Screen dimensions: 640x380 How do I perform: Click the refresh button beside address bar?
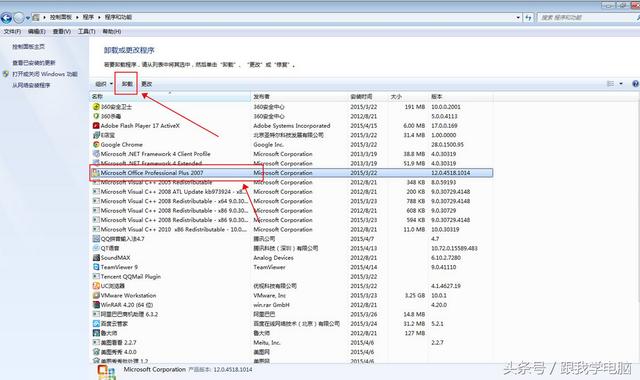529,17
